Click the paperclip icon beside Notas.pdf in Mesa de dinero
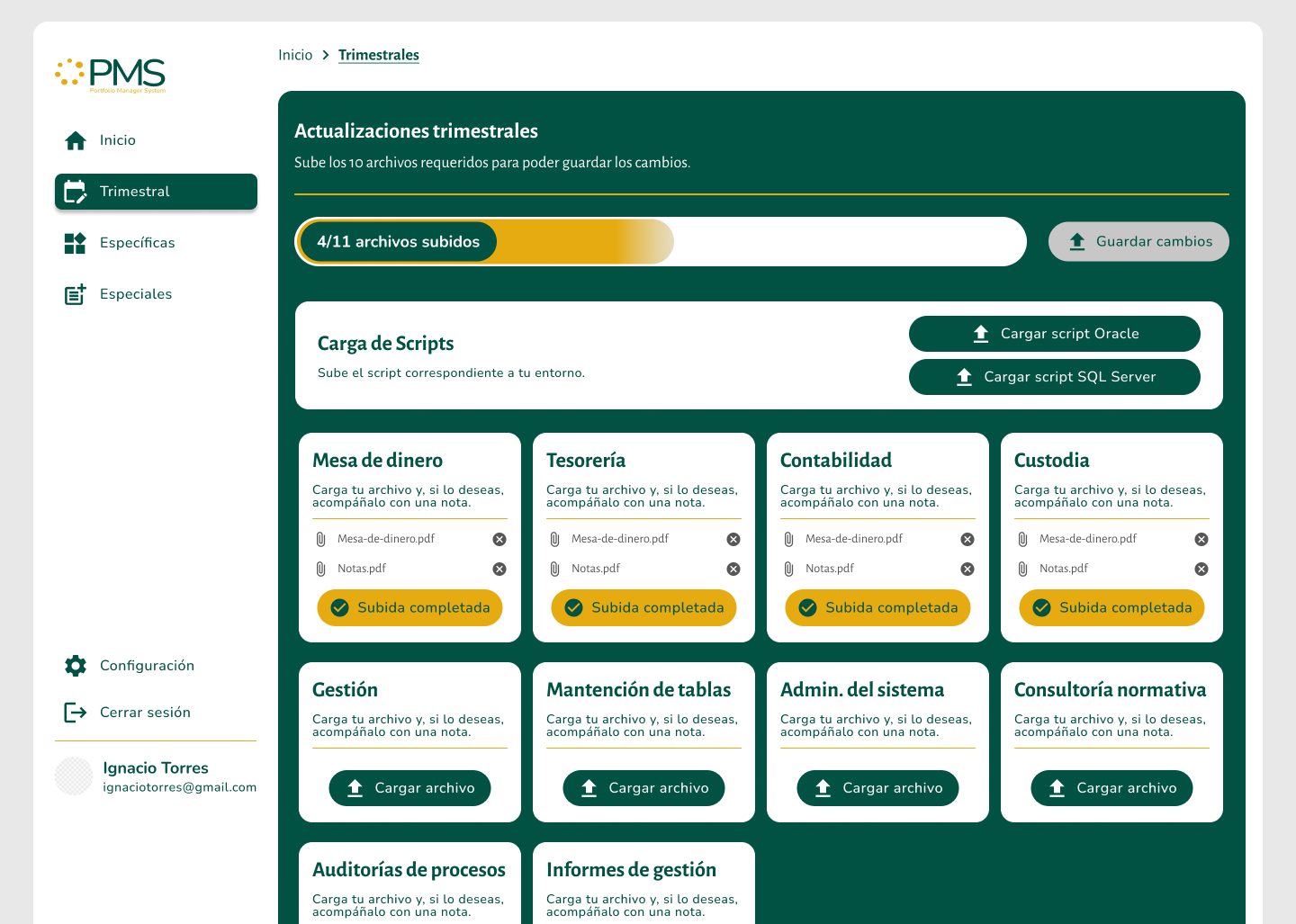 tap(320, 569)
